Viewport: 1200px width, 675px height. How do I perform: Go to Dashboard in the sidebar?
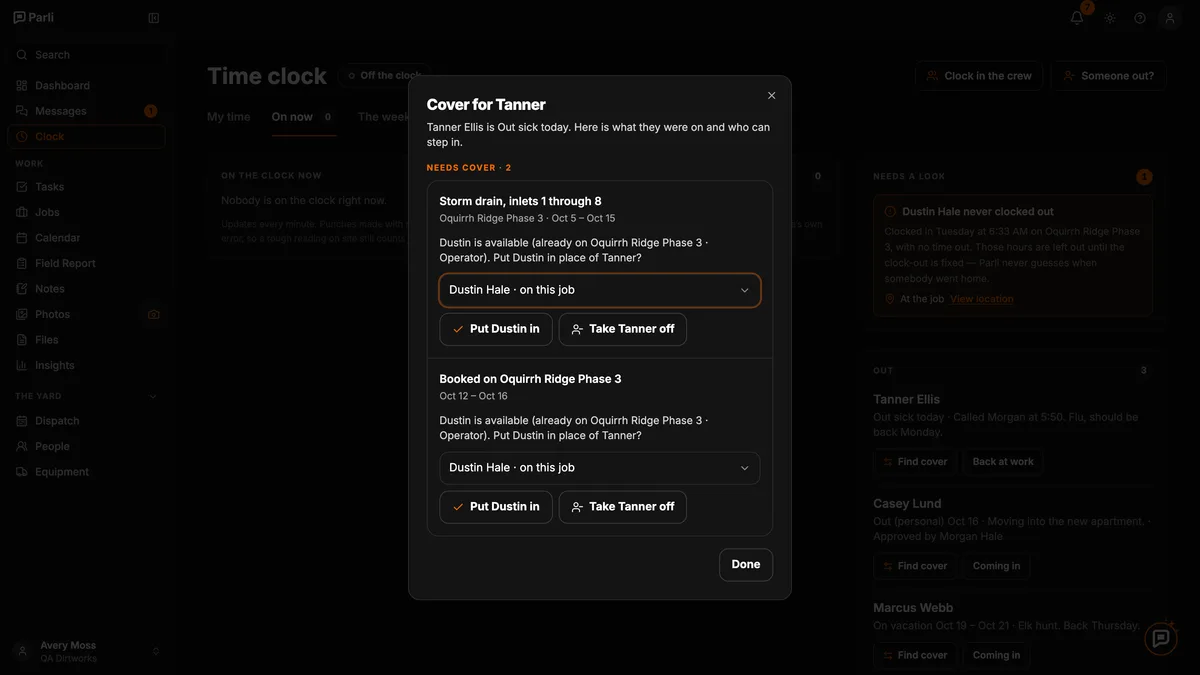pos(86,86)
